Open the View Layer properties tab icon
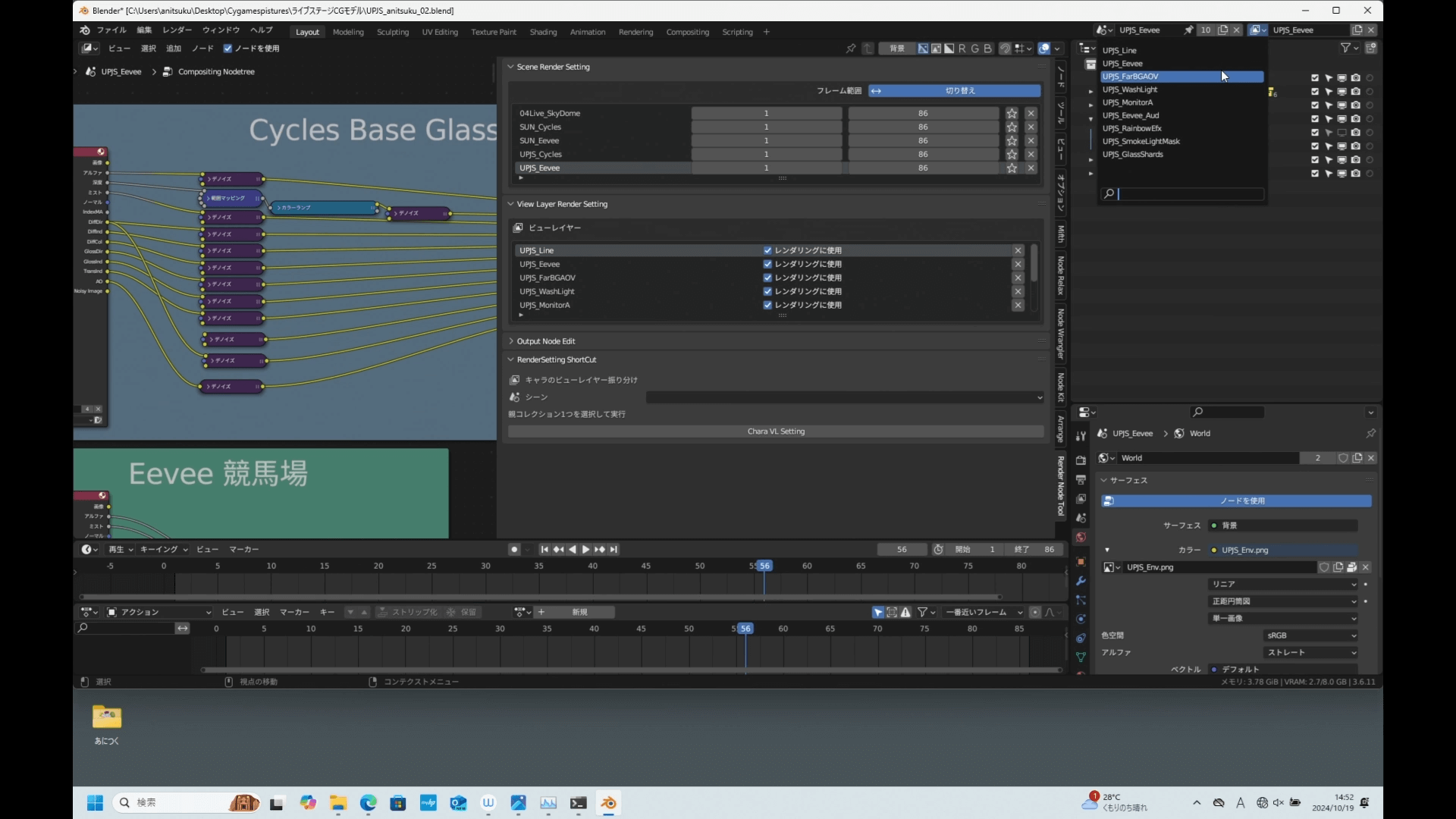 click(x=1081, y=498)
